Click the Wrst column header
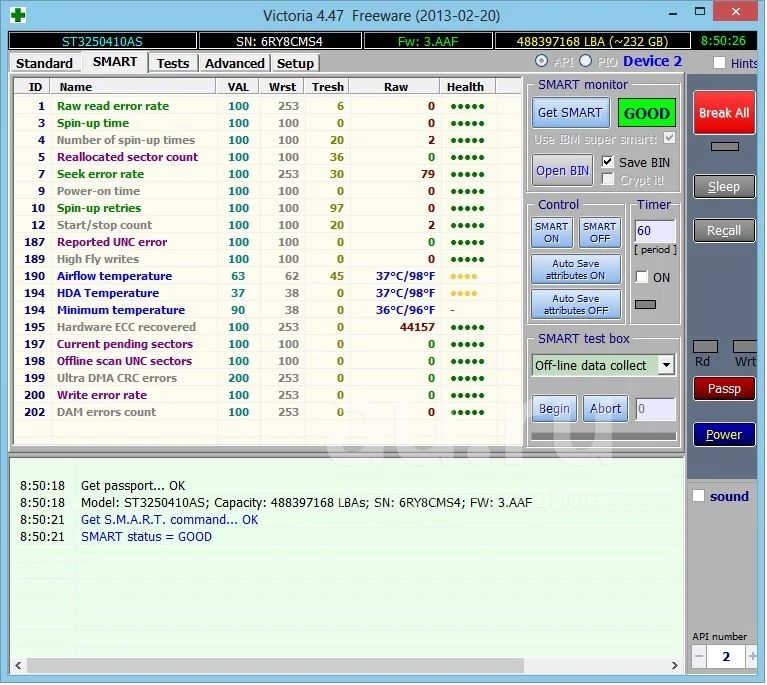 (282, 87)
